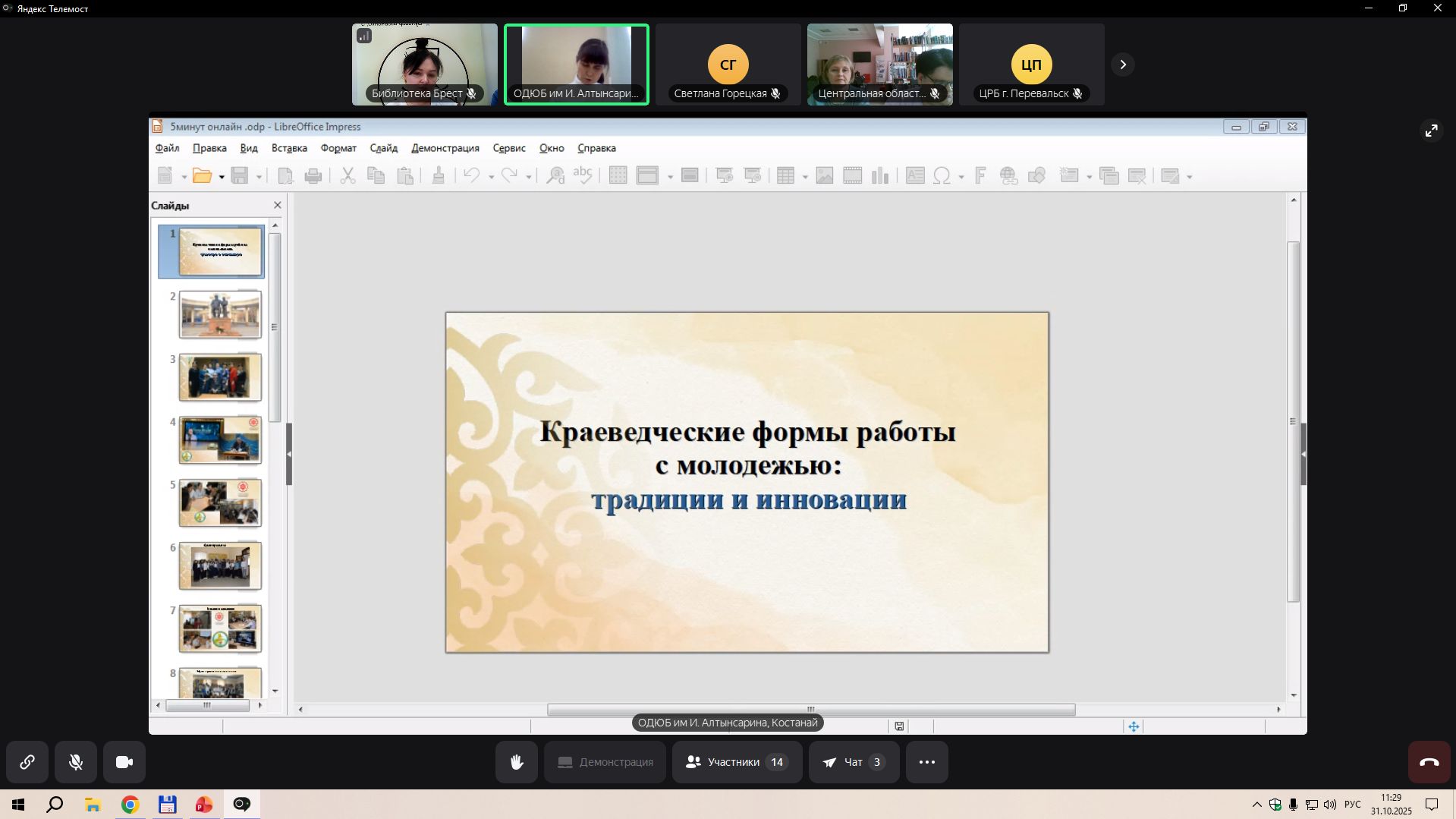Open the Вставка menu
The width and height of the screenshot is (1456, 819).
point(289,148)
